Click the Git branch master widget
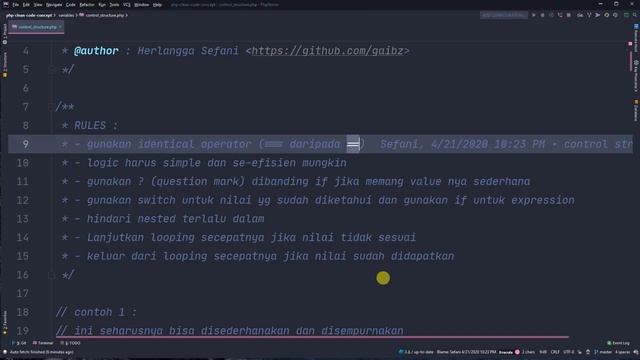 603,352
